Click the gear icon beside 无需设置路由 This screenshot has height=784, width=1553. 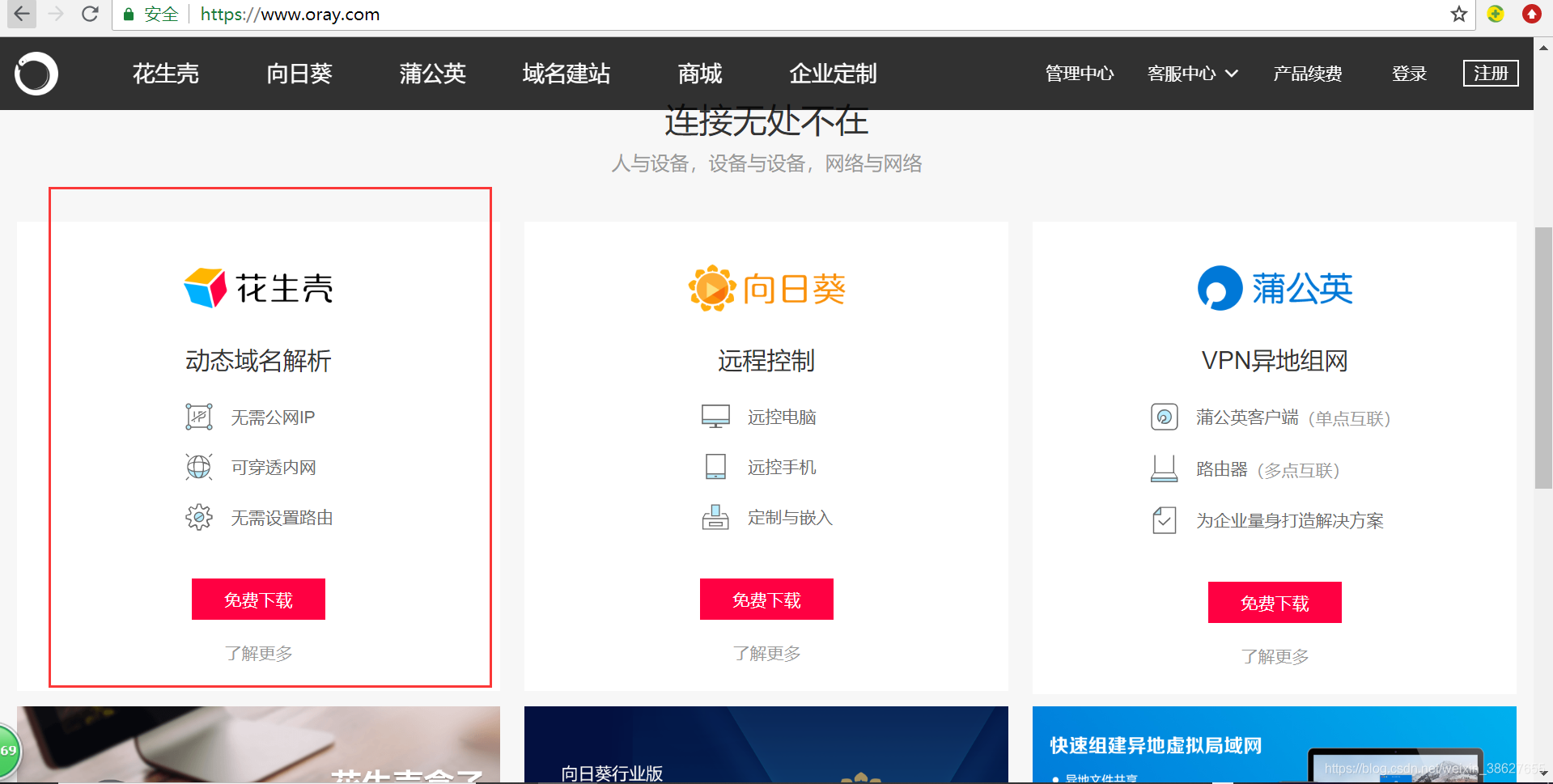199,517
